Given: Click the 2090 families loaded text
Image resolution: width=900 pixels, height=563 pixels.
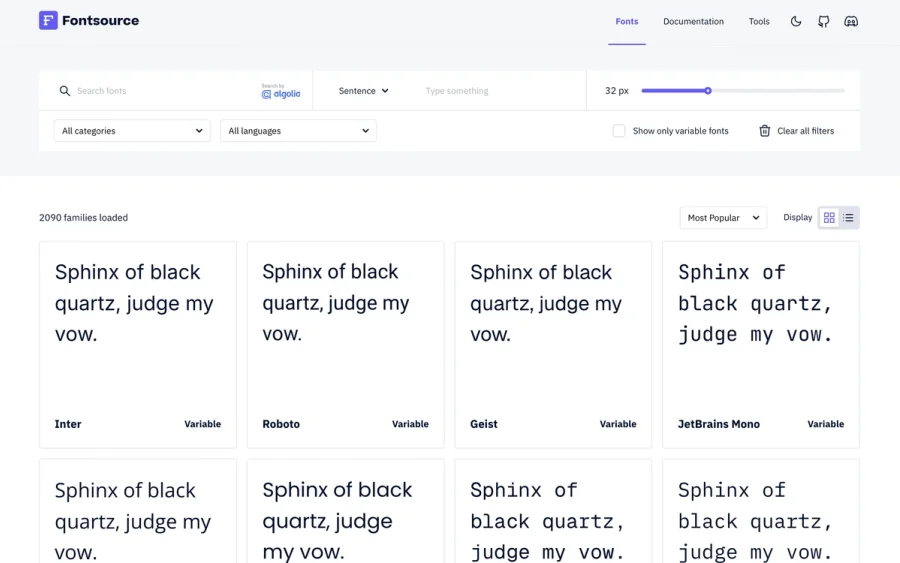Looking at the screenshot, I should click(x=83, y=218).
